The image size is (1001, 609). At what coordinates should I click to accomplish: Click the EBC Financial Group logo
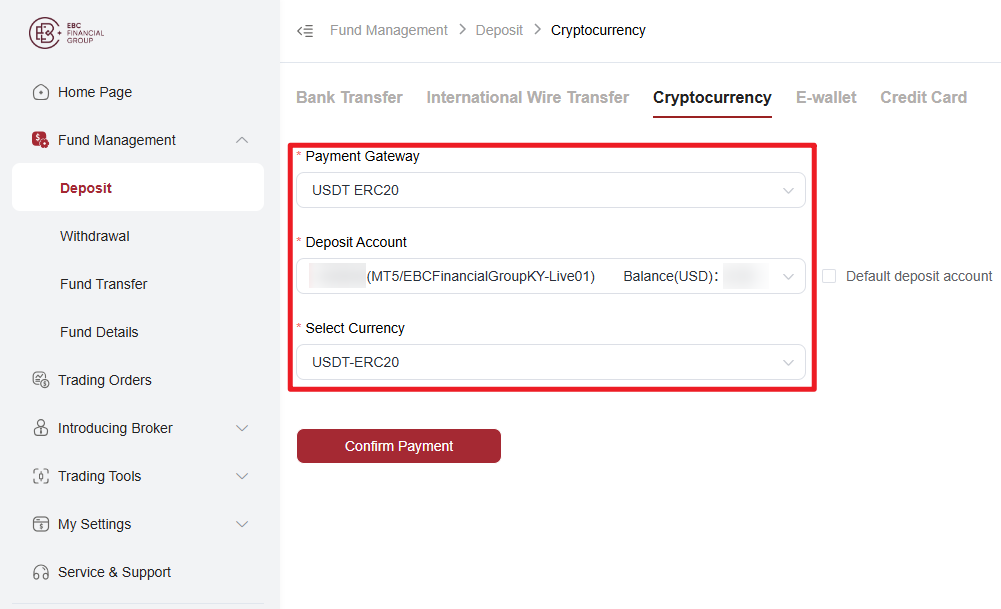tap(66, 33)
